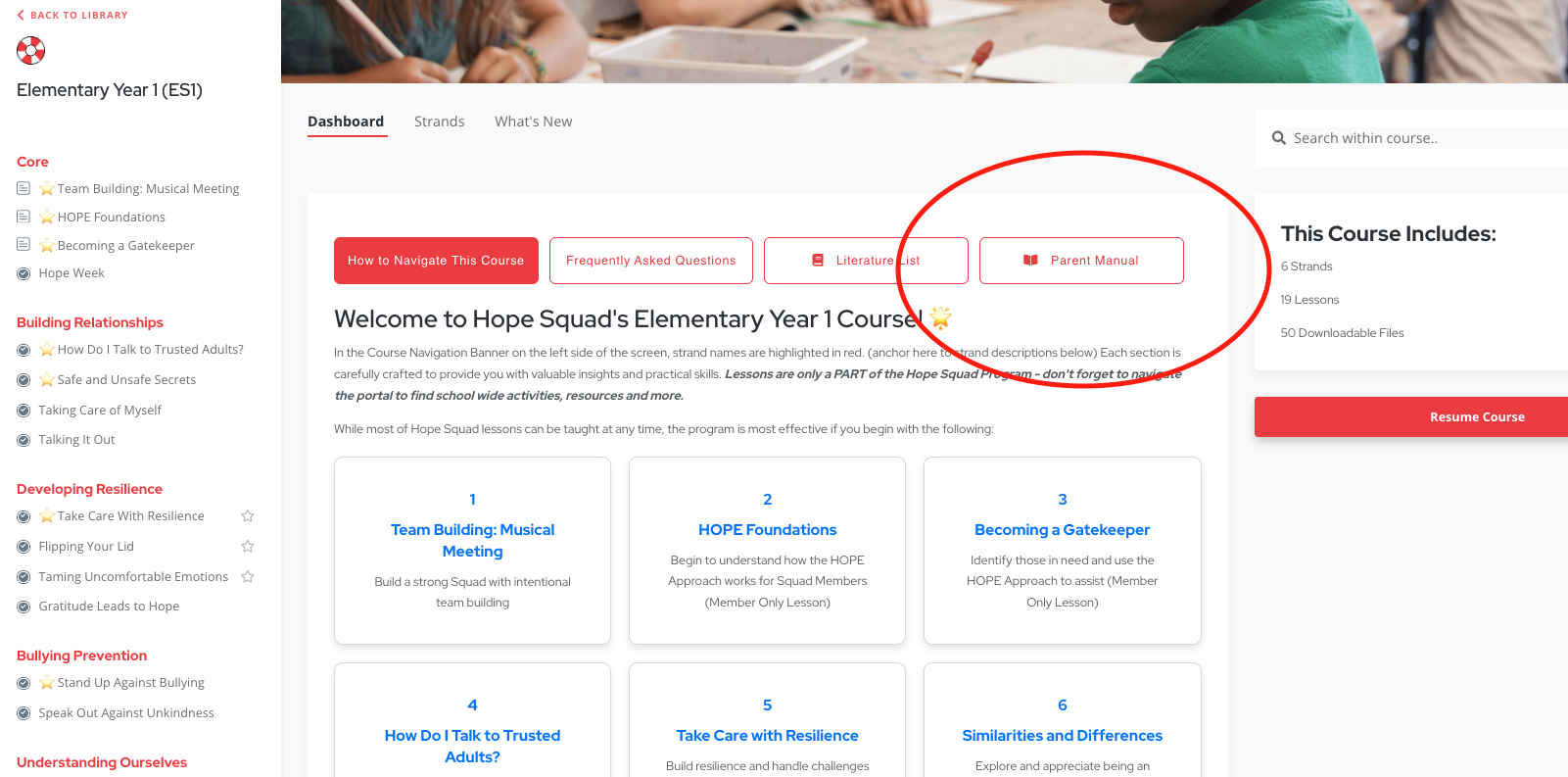Toggle favorite star for Flipping Your Lid
Screen dimensions: 1568x777
[x=248, y=547]
